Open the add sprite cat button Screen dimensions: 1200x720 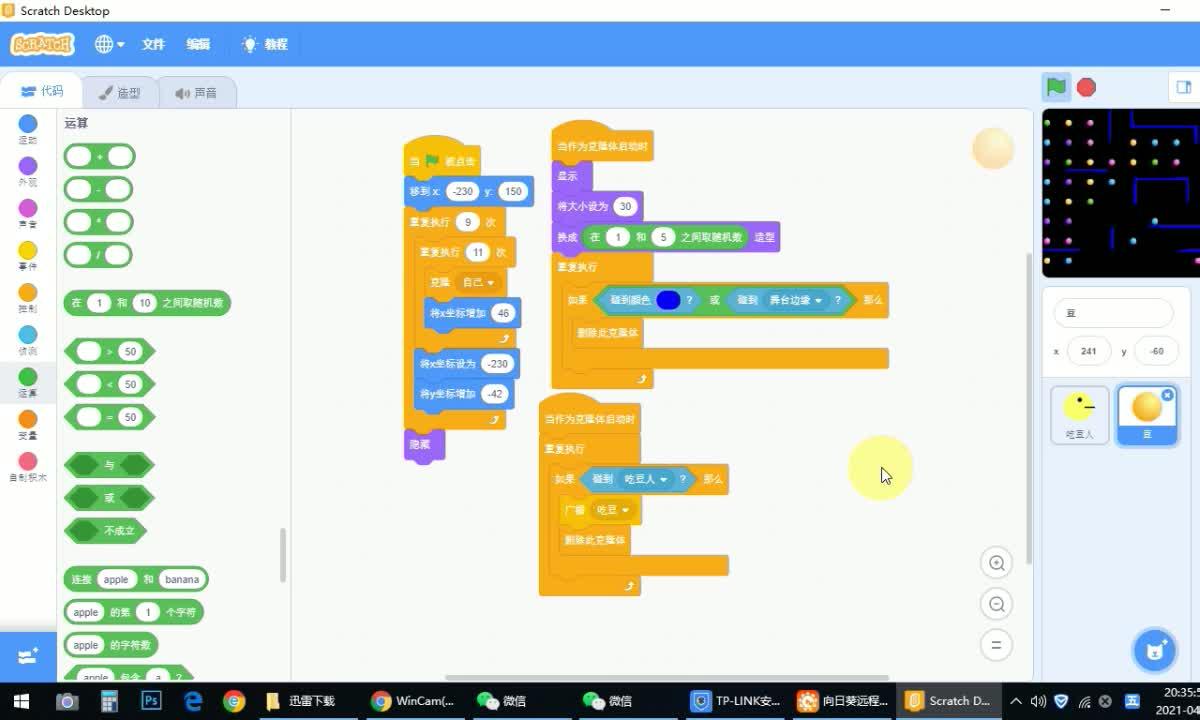tap(1155, 651)
